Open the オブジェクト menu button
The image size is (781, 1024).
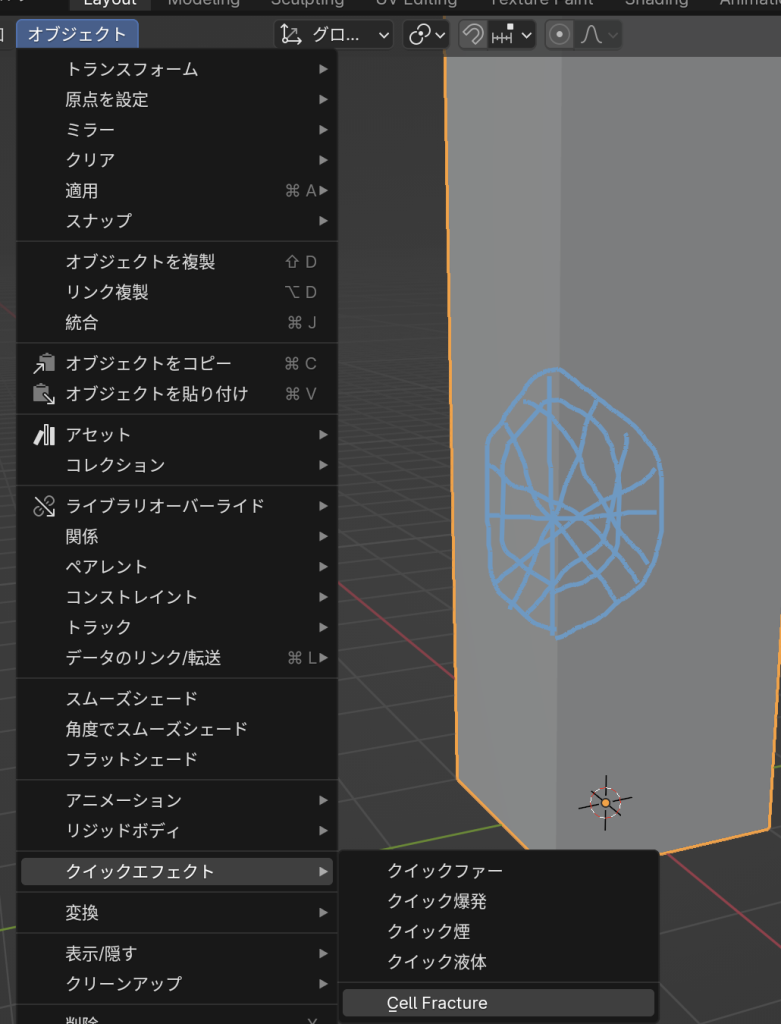coord(77,34)
